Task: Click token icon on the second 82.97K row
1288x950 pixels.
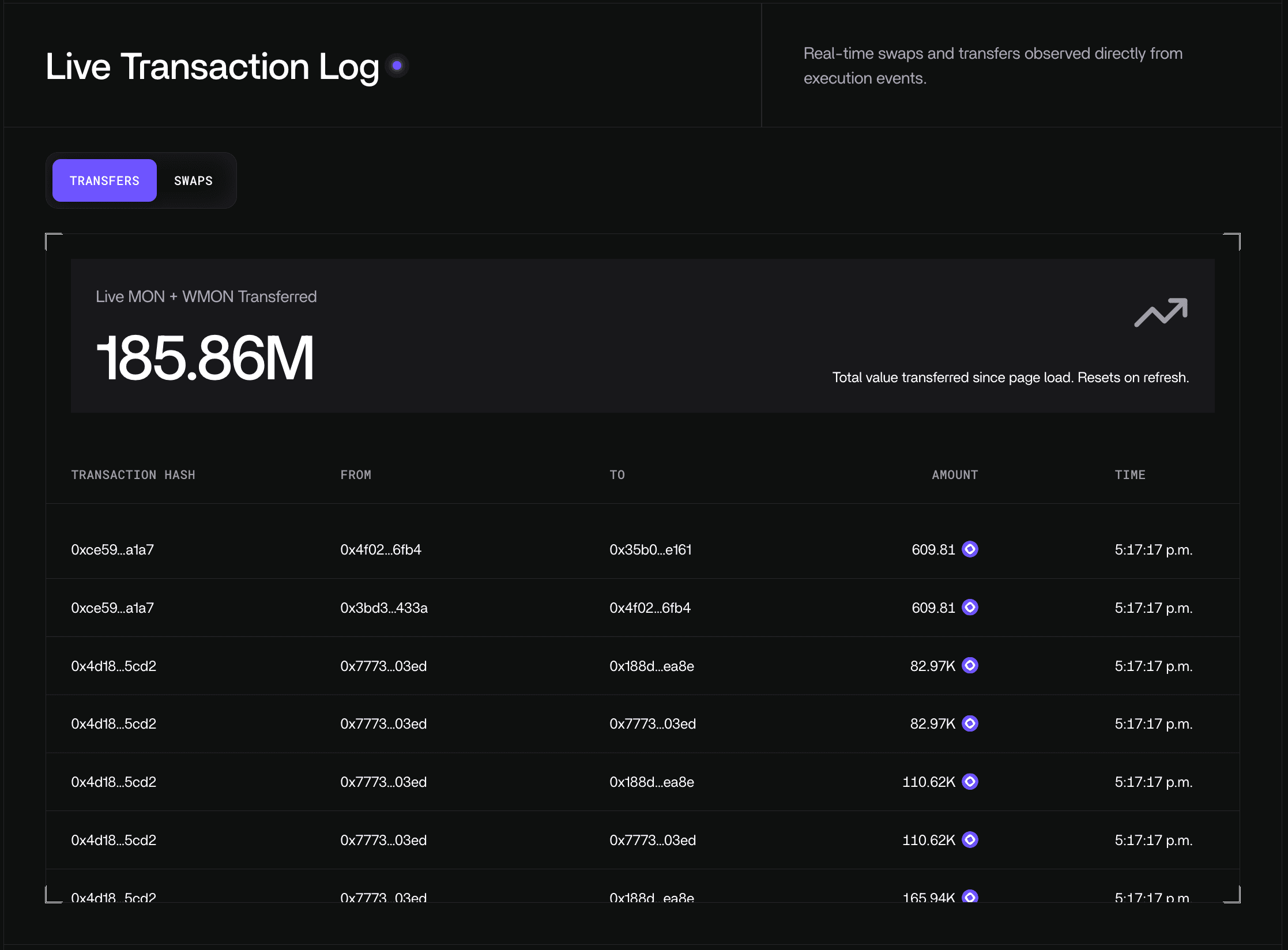Action: (x=970, y=723)
